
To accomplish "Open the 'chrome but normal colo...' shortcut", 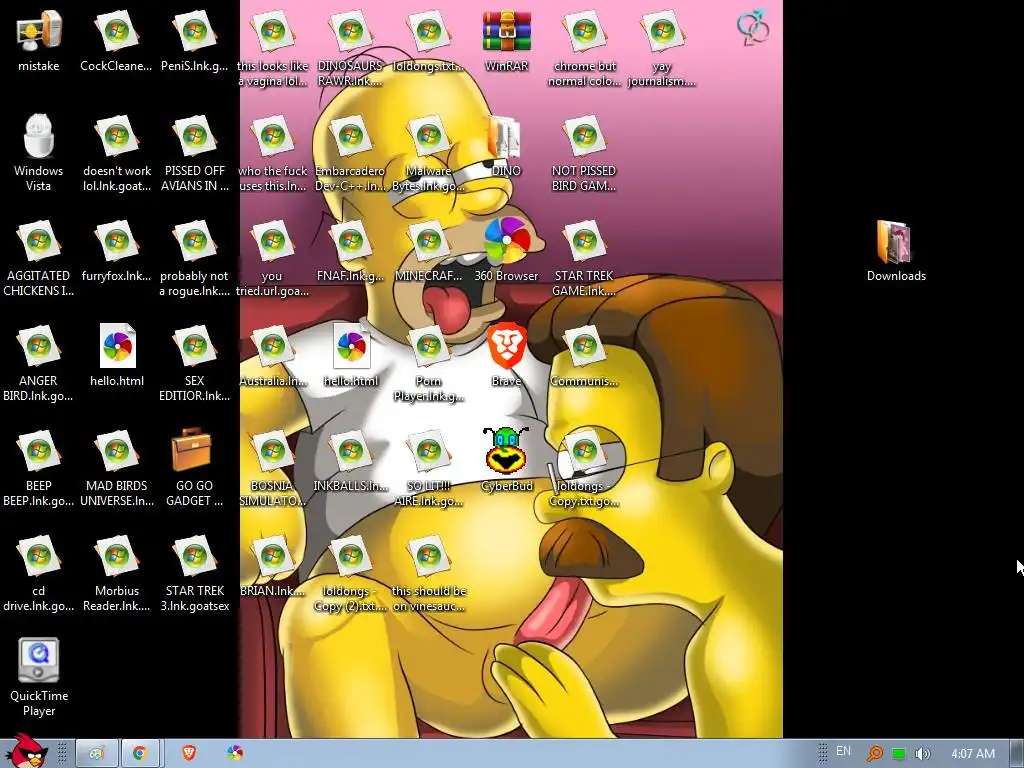I will [x=584, y=49].
